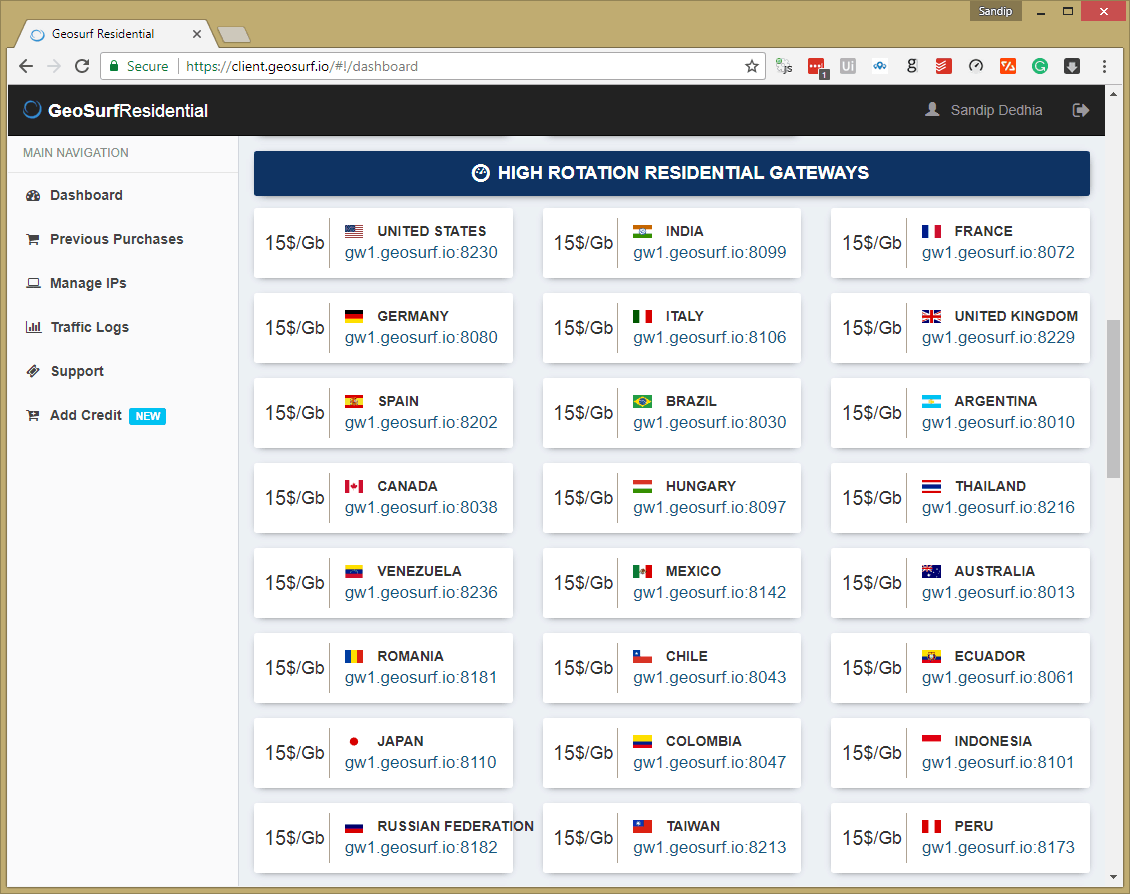Click the 15$/Gb price on Japan card

coord(295,753)
